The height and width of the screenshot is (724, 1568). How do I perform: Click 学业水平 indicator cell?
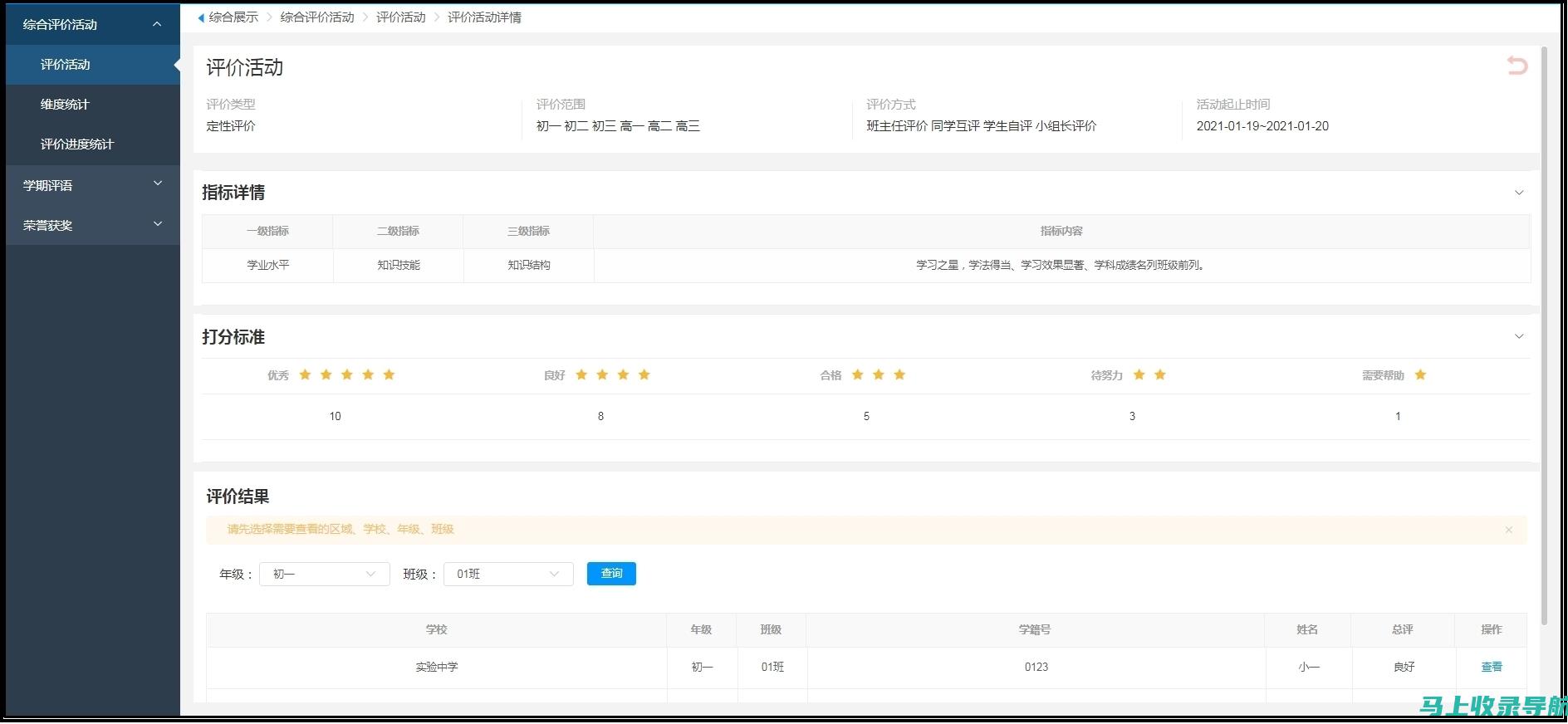click(x=267, y=266)
